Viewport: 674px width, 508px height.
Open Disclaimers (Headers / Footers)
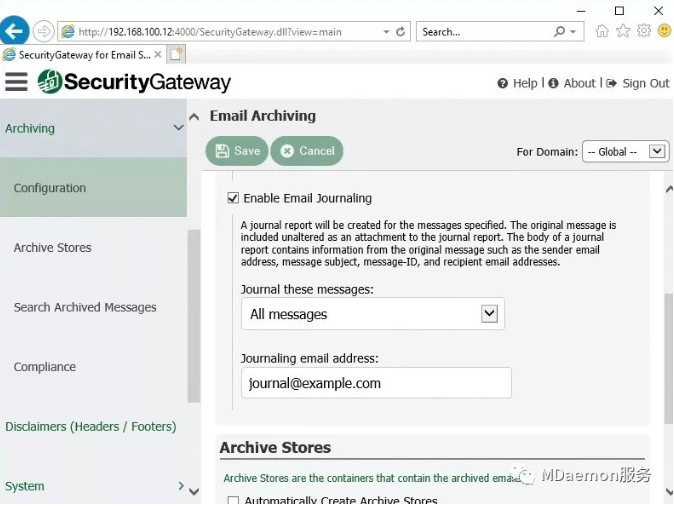pos(91,426)
